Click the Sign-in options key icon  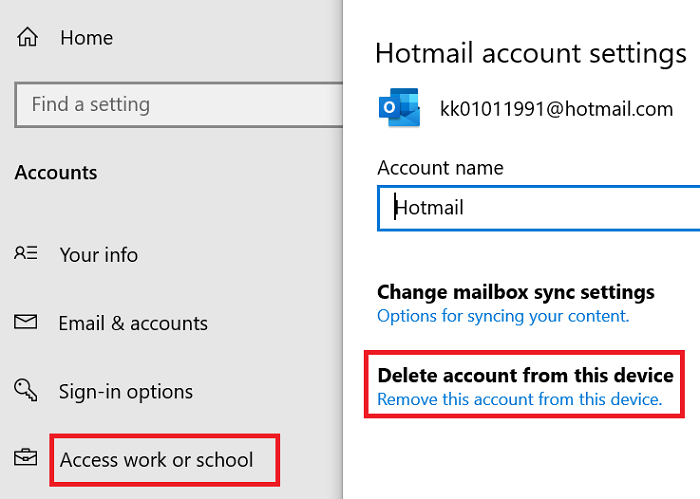click(x=25, y=390)
